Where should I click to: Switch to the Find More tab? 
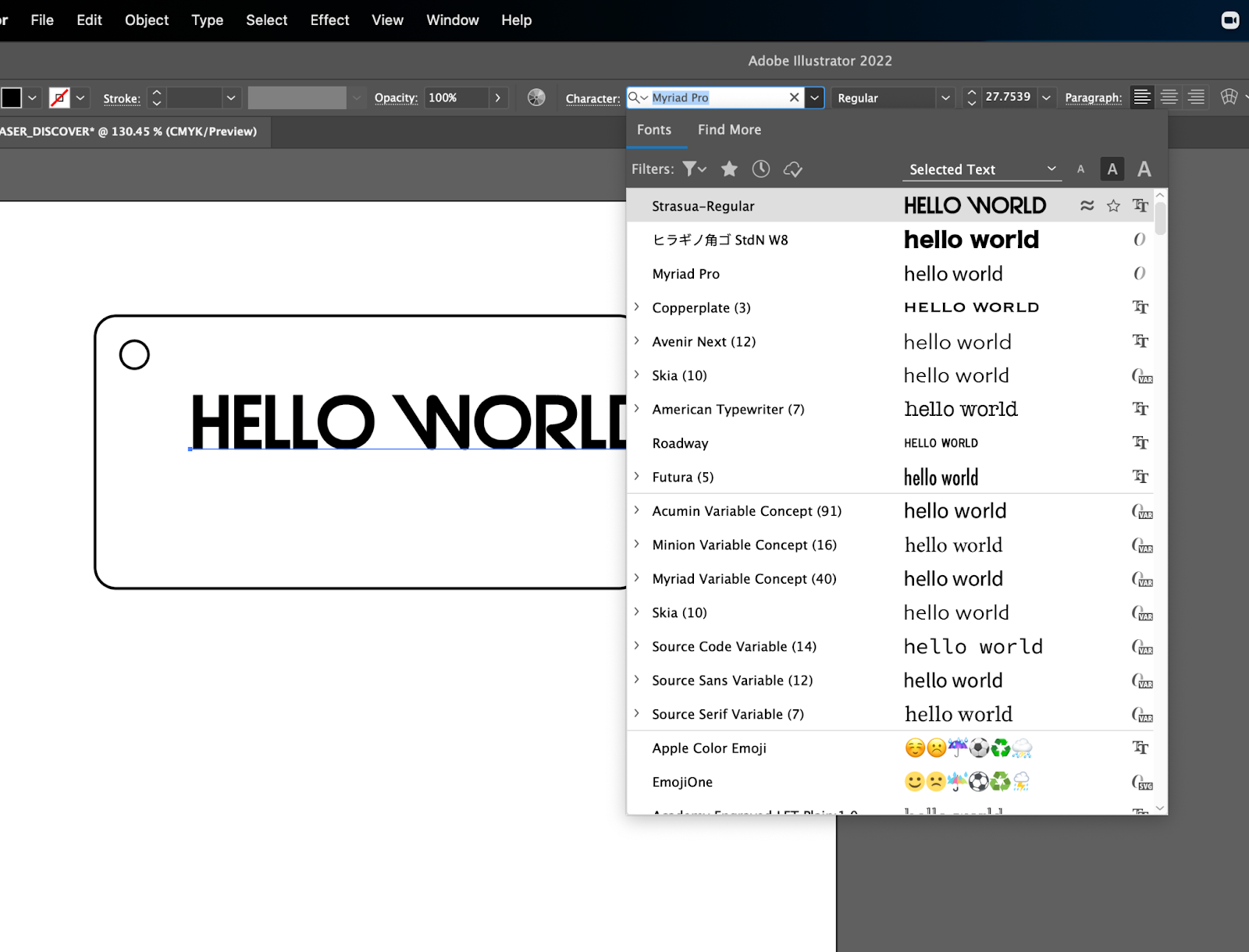[x=729, y=130]
